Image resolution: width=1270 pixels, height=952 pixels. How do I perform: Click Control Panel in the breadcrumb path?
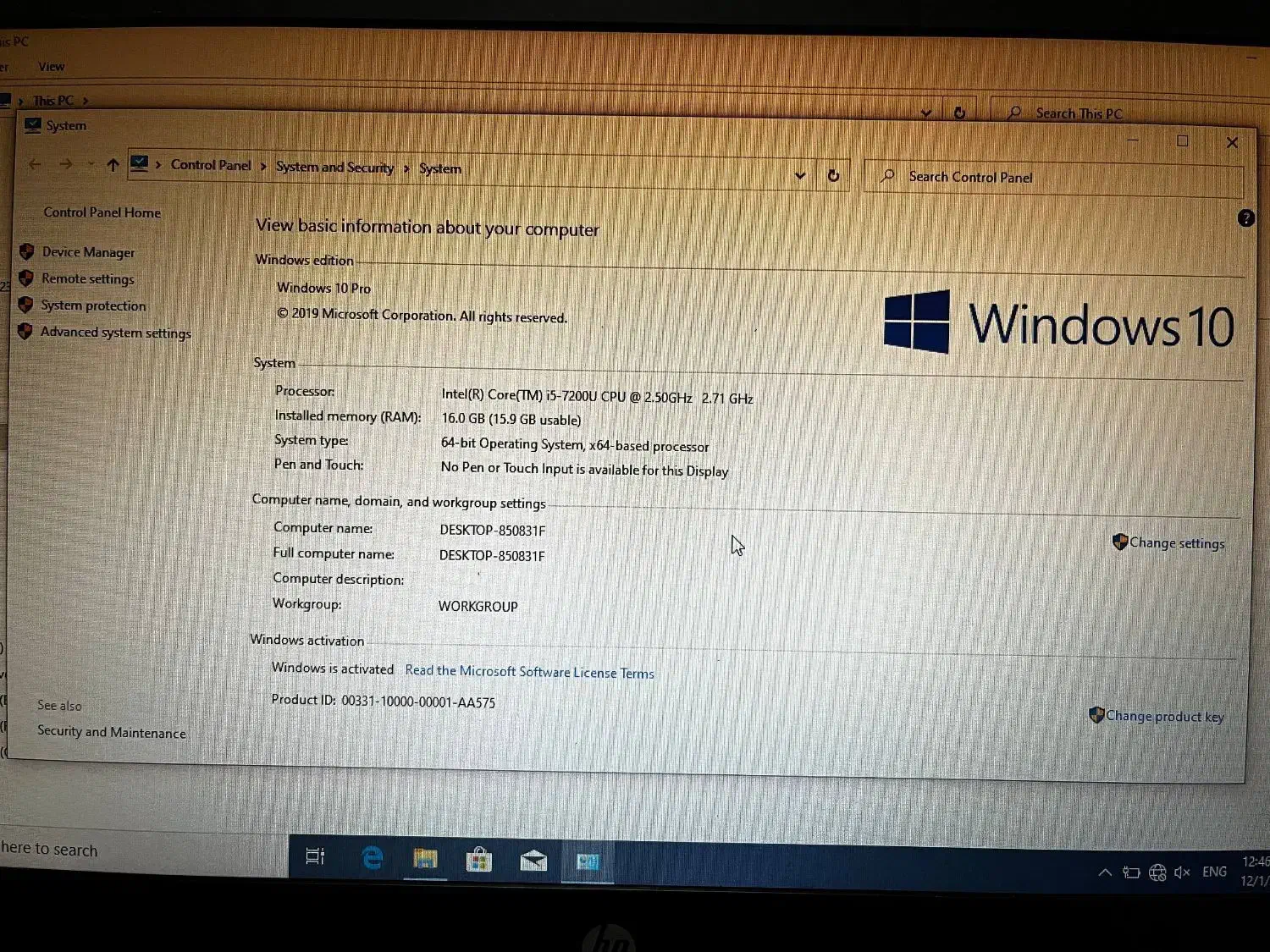coord(210,165)
